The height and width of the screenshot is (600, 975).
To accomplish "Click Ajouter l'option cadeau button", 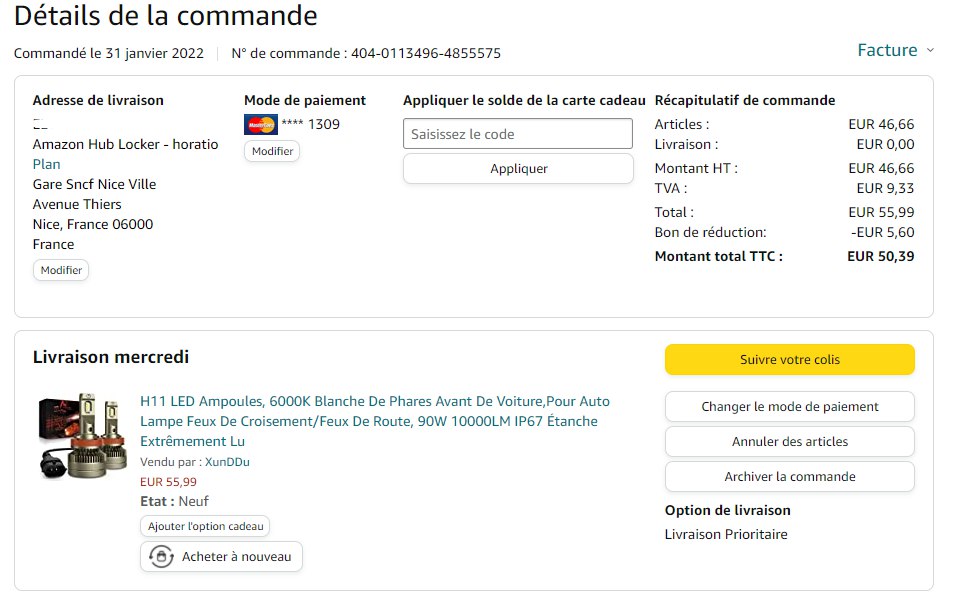I will (x=205, y=526).
